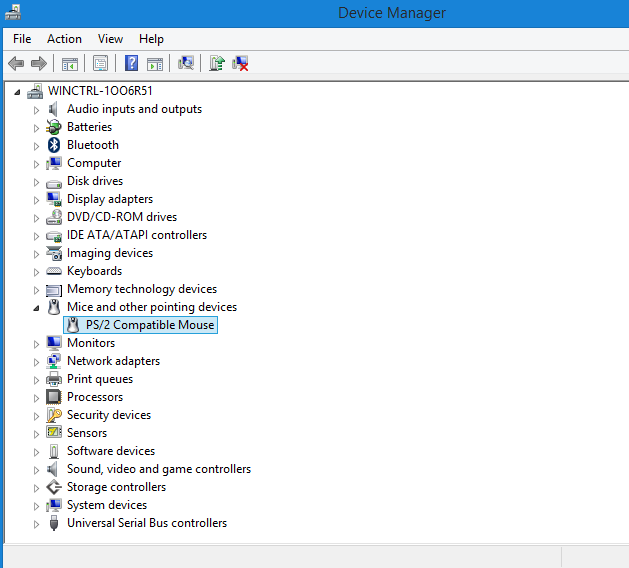Click the Keyboards category icon

tap(54, 271)
